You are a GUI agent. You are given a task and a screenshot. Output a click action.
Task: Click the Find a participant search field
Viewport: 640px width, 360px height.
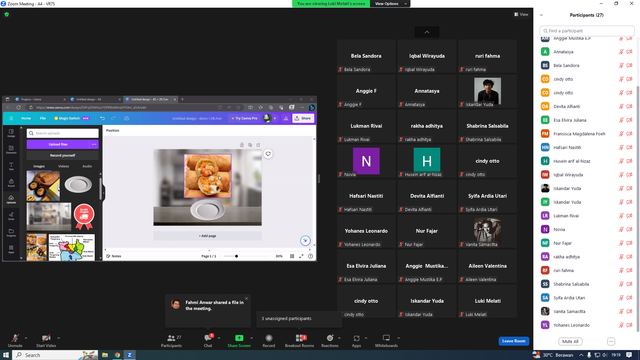[x=587, y=31]
